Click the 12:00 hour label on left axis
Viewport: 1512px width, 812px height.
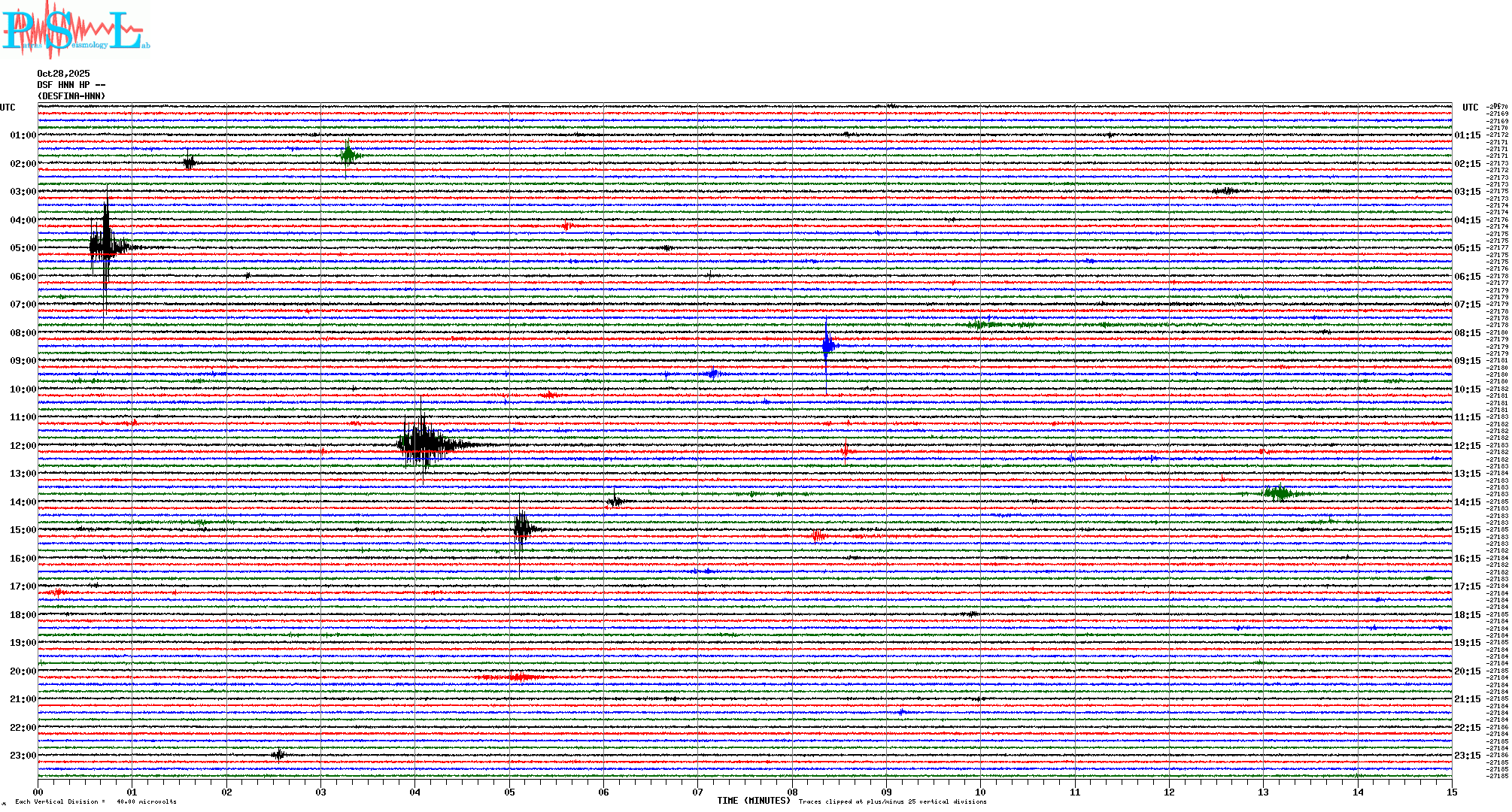[x=23, y=446]
